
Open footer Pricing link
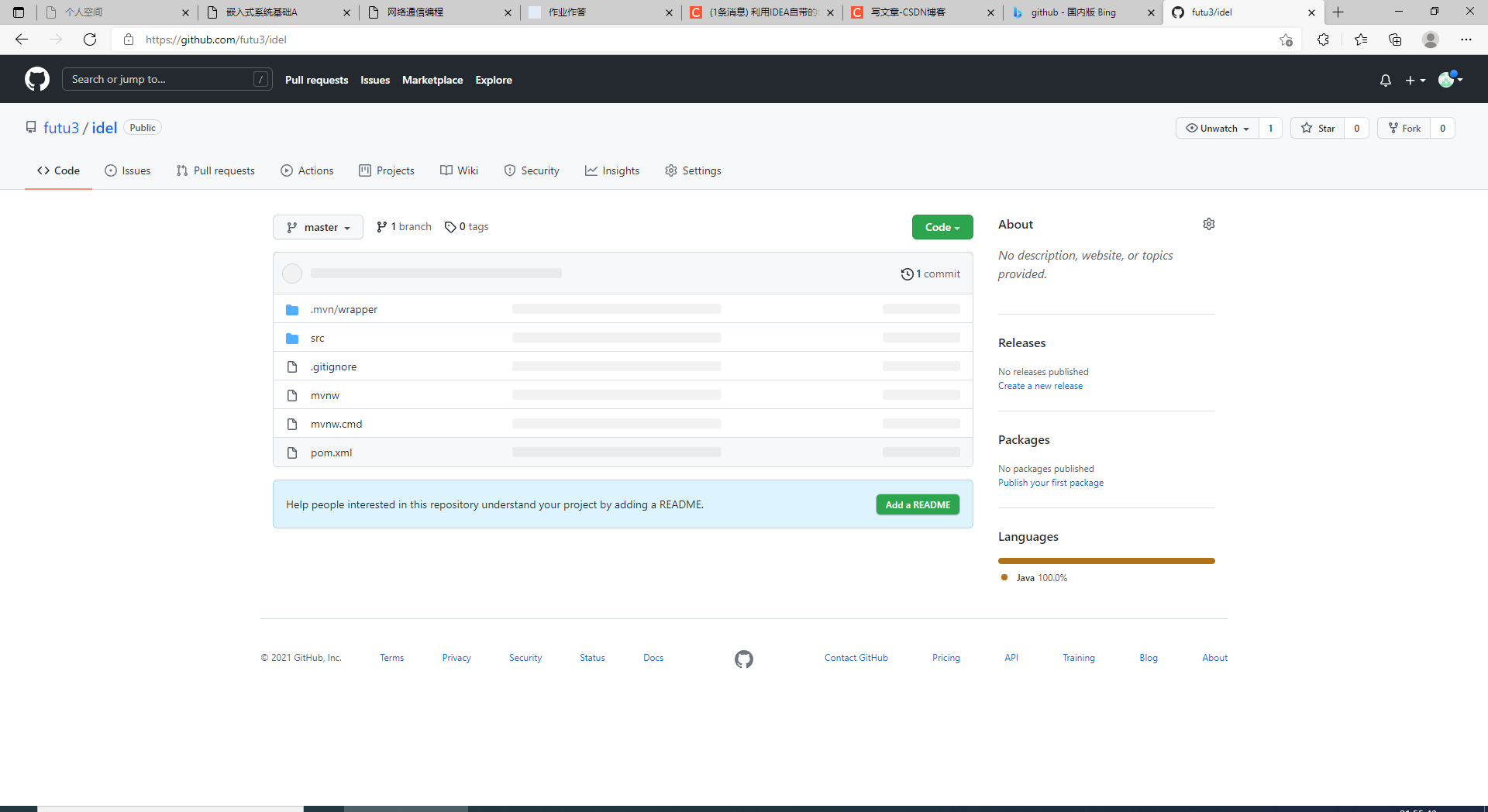click(946, 658)
